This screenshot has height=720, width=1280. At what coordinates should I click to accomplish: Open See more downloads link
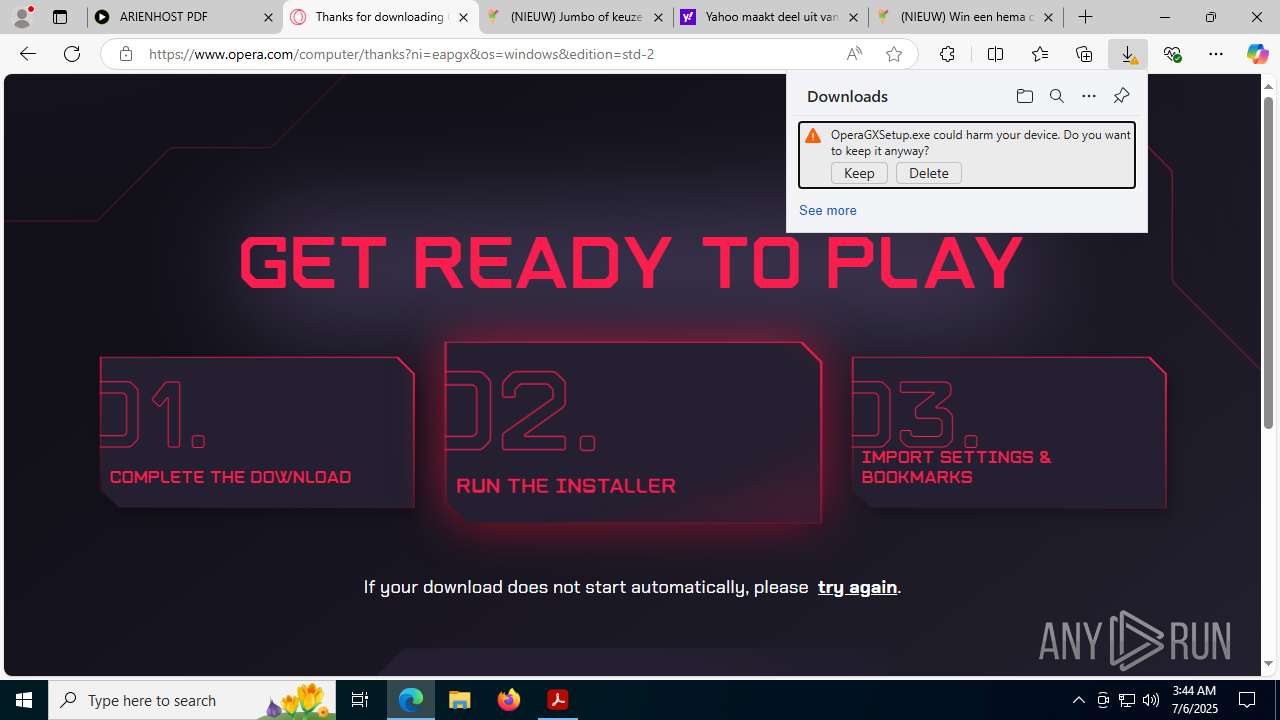(x=827, y=210)
